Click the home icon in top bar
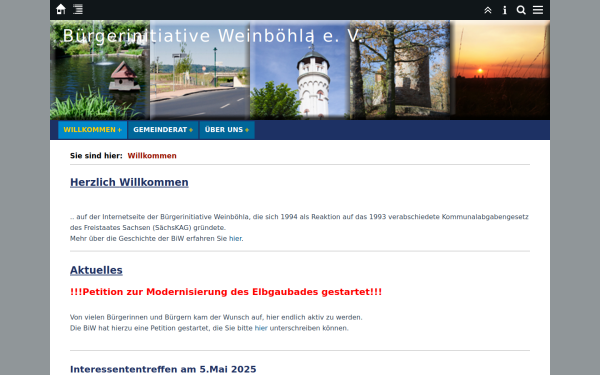This screenshot has height=375, width=600. point(61,9)
